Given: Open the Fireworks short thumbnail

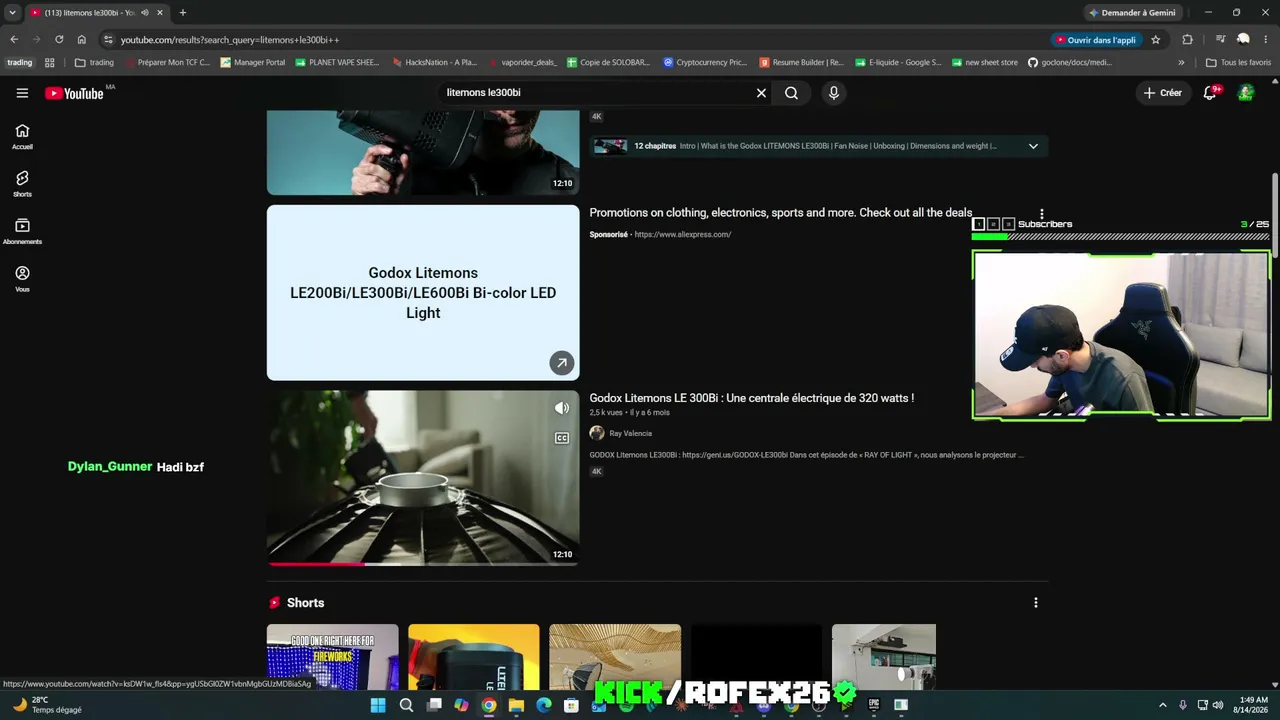Looking at the screenshot, I should [x=332, y=657].
